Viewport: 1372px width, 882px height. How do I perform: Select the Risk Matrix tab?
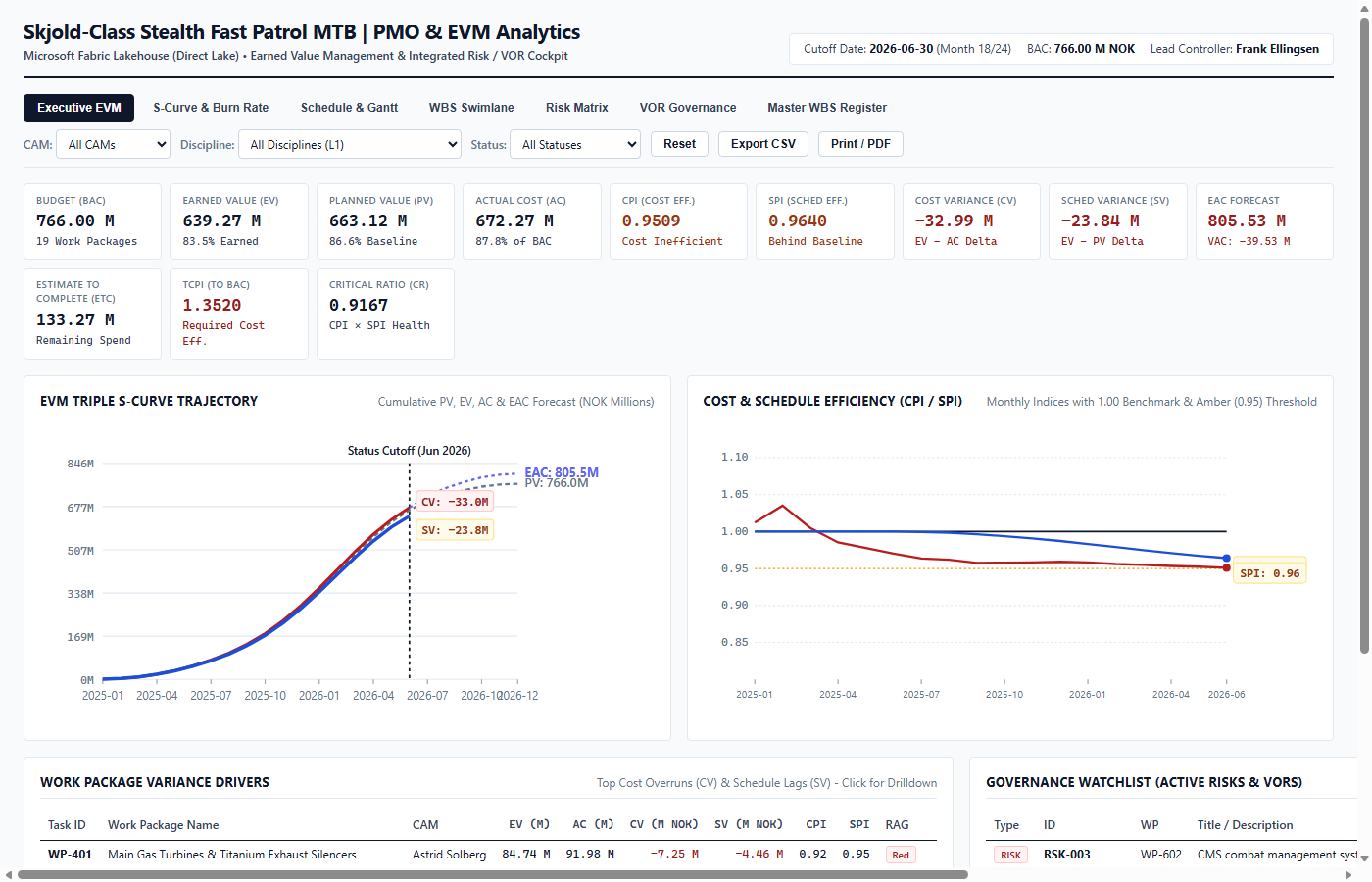(577, 108)
